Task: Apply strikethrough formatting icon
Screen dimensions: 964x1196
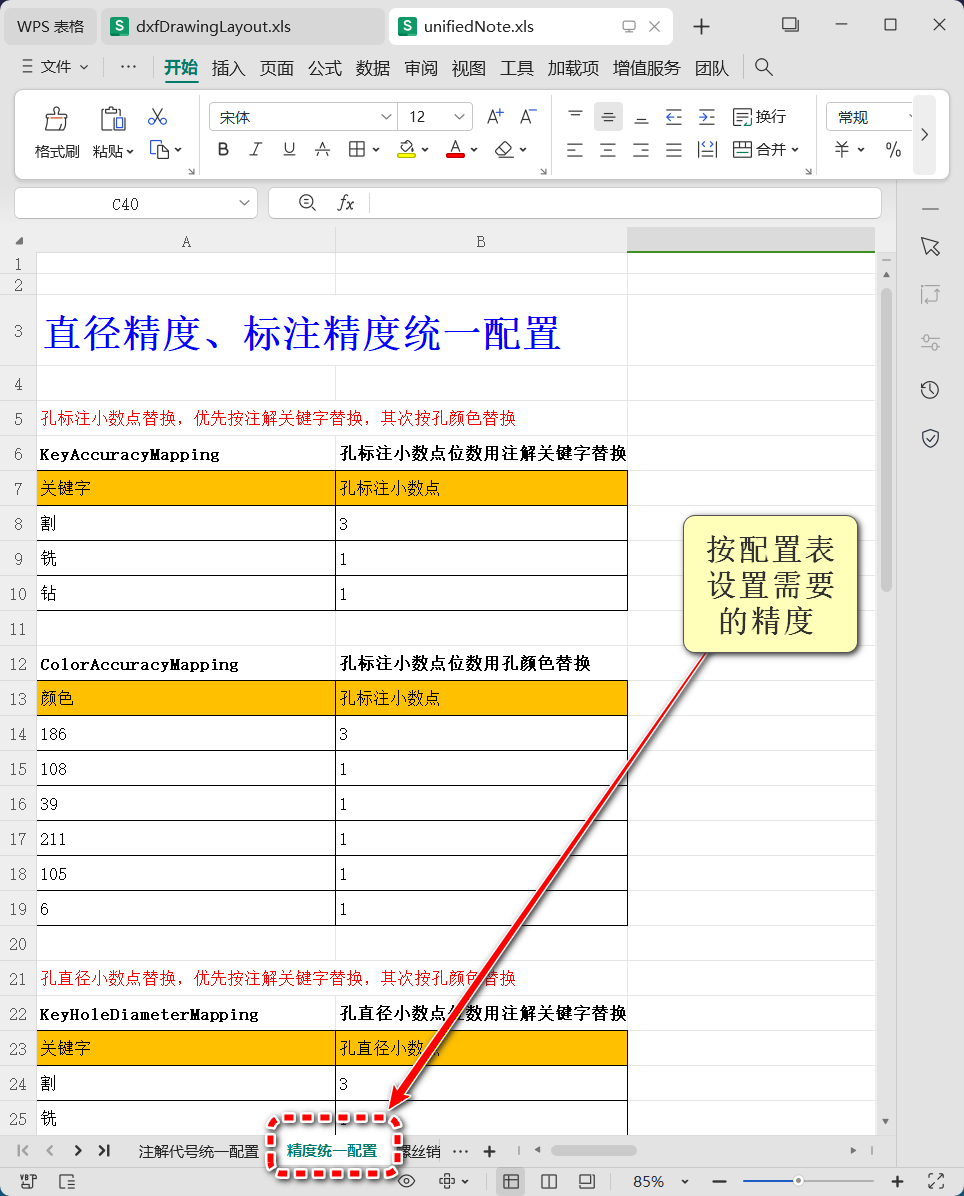Action: pos(323,150)
